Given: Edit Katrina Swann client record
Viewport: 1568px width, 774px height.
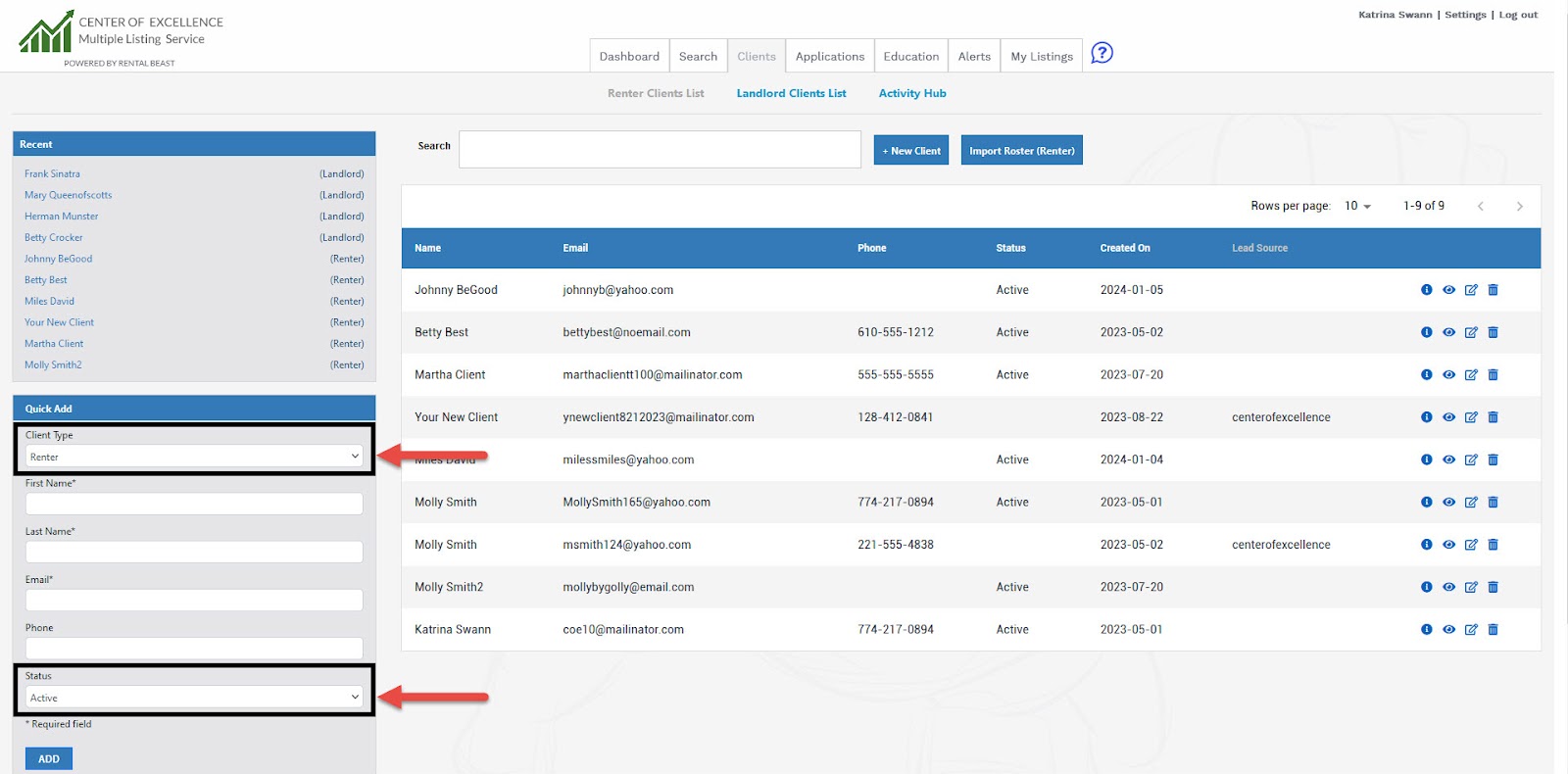Looking at the screenshot, I should click(x=1471, y=629).
